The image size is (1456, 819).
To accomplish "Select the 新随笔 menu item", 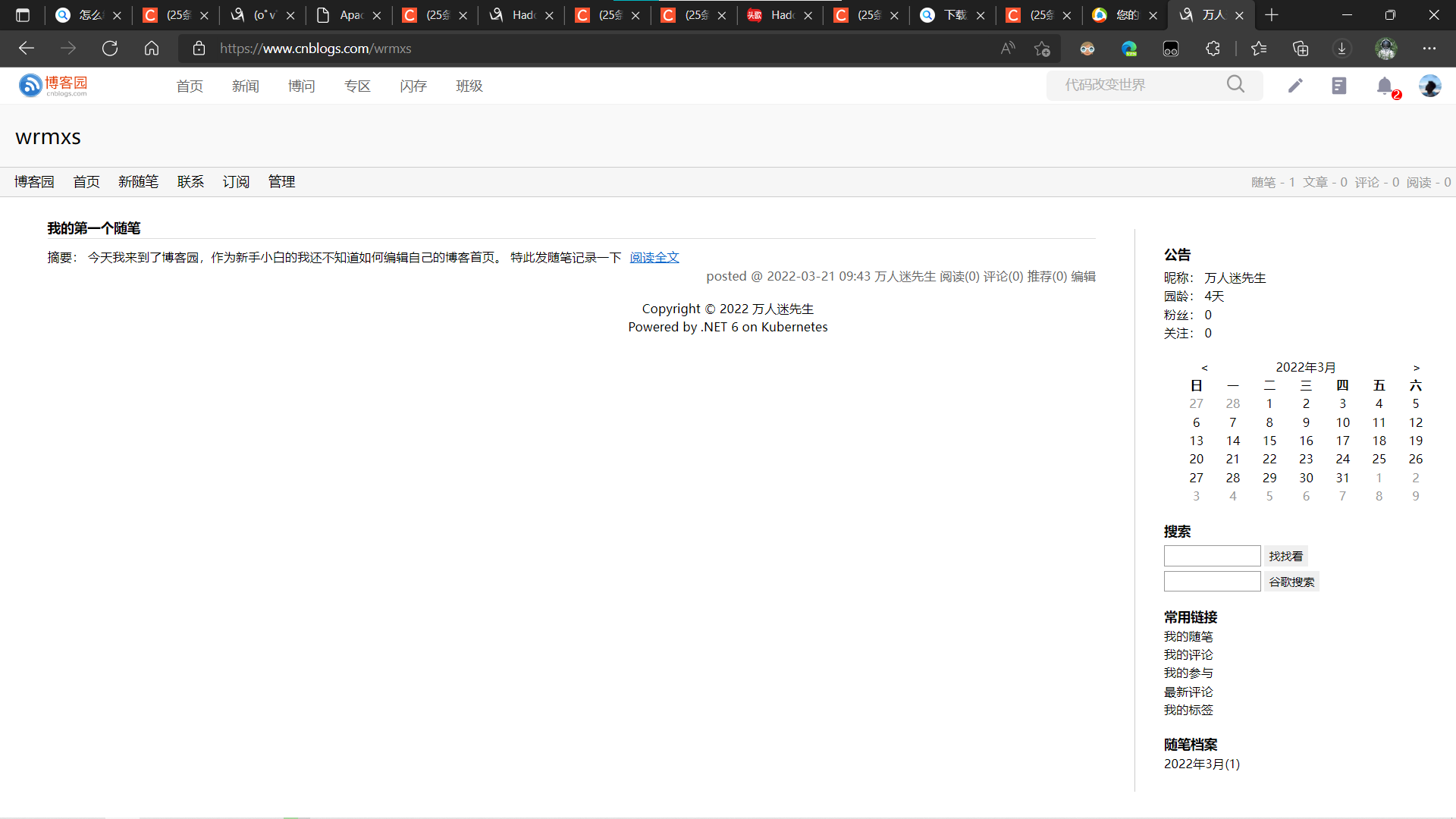I will coord(138,182).
